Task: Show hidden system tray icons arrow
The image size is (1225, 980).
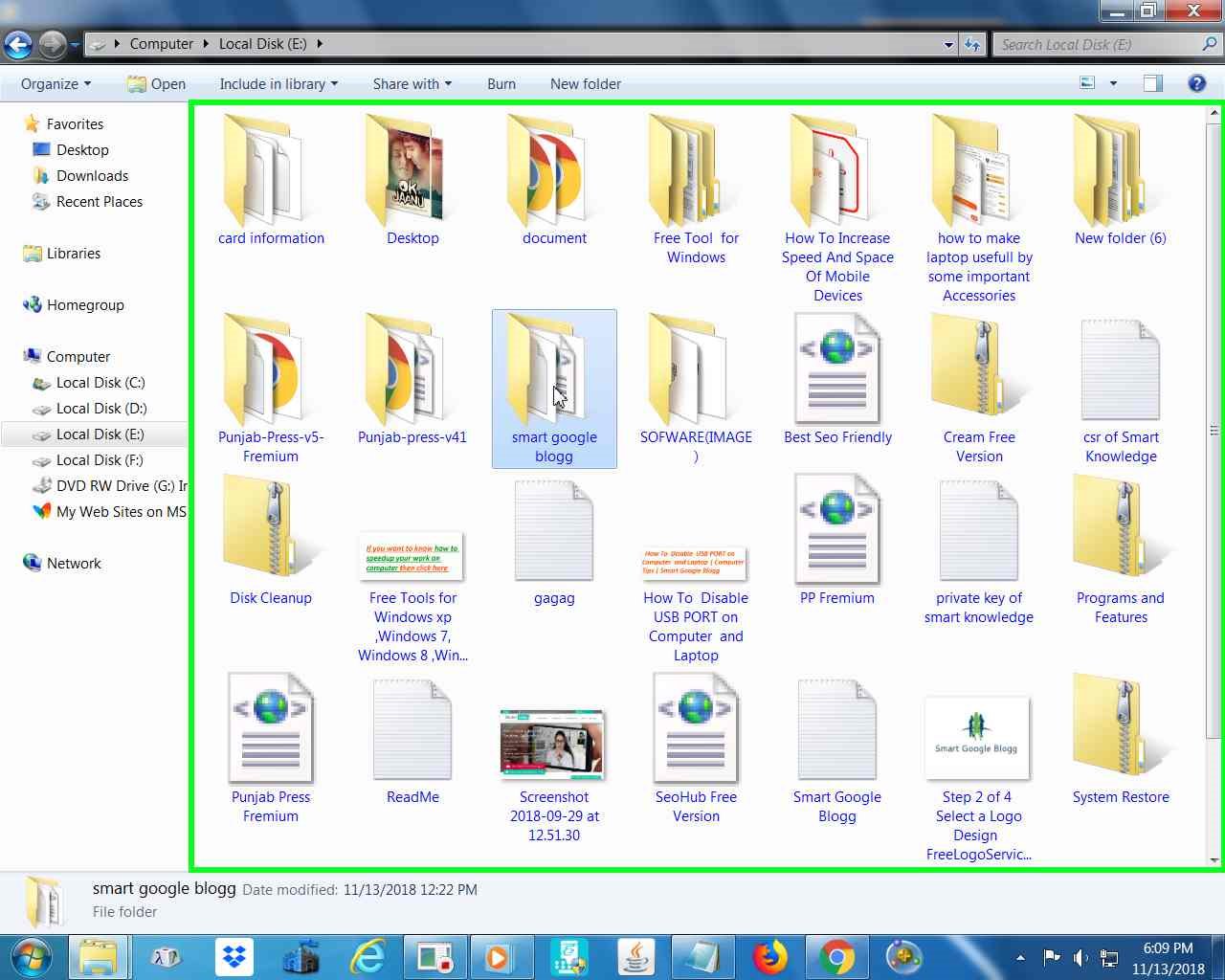Action: 1020,957
